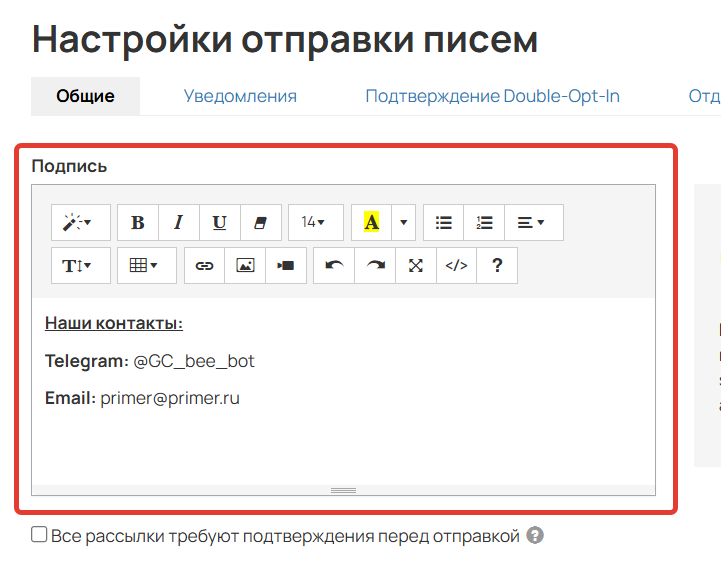Click the Наши контакты: heading text
The width and height of the screenshot is (721, 563).
pos(114,323)
